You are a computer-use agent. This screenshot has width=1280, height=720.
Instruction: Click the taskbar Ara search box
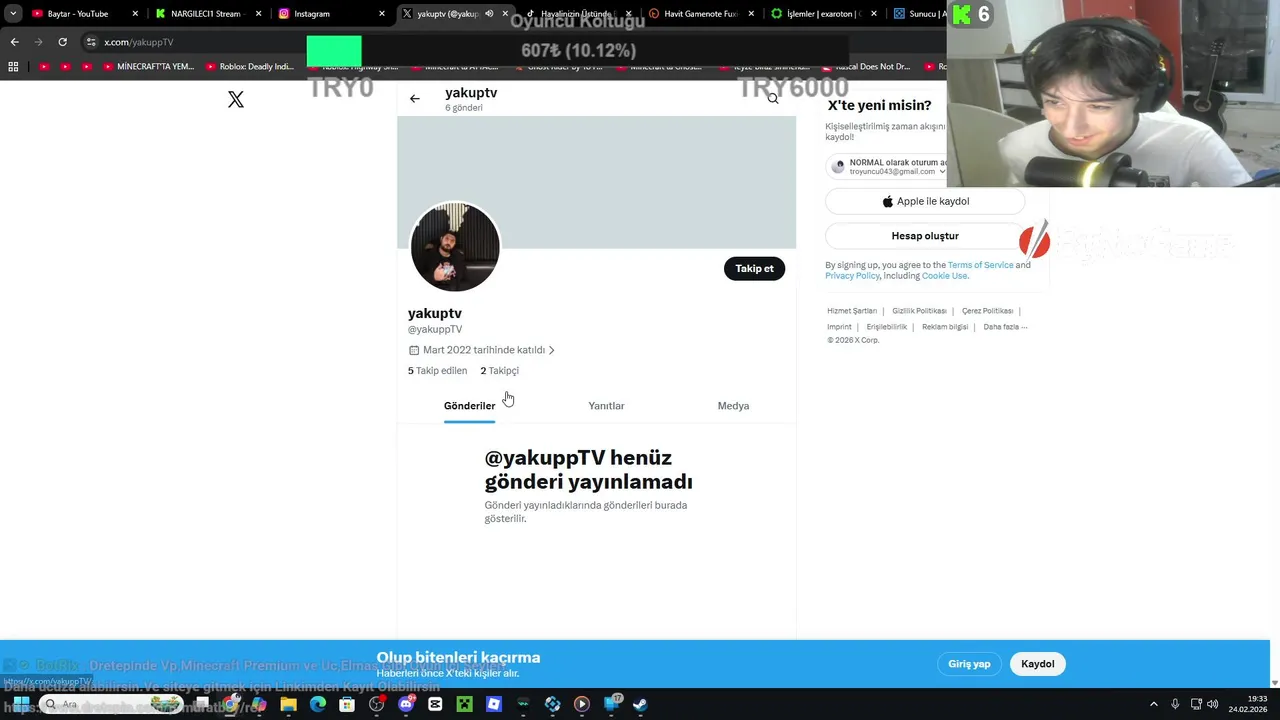coord(110,704)
